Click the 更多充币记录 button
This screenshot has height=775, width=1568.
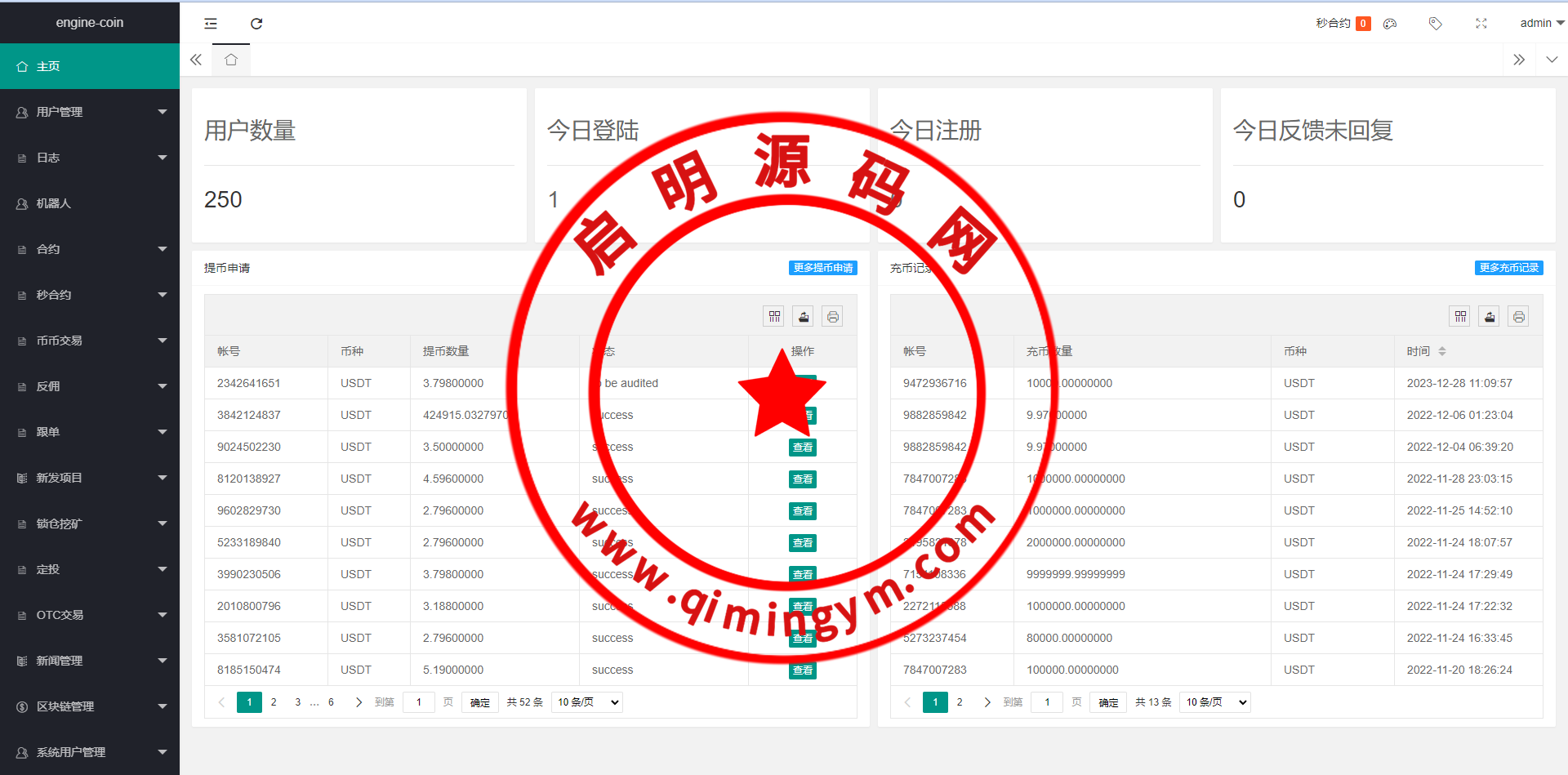tap(1508, 268)
